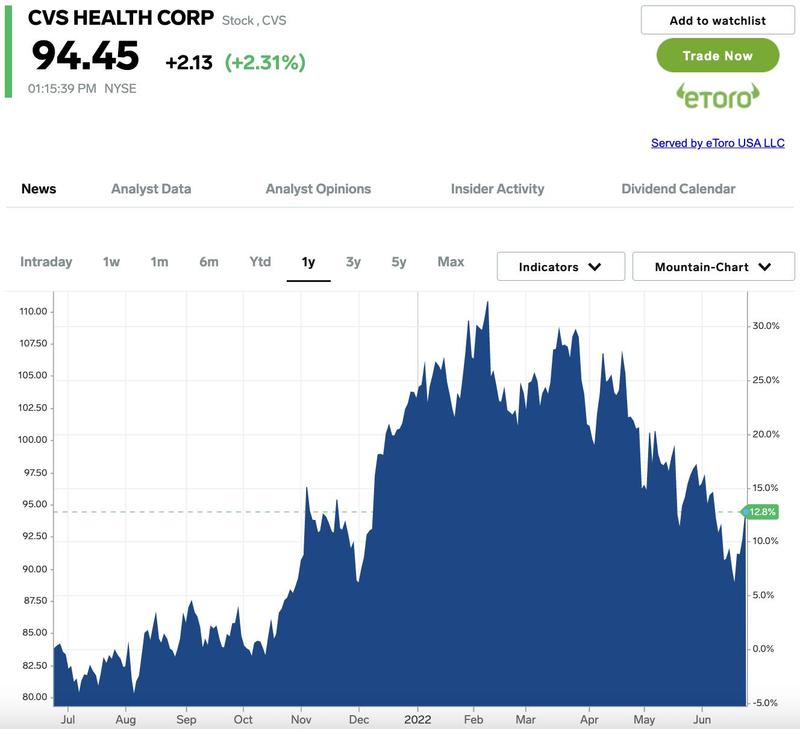This screenshot has width=800, height=729.
Task: Follow the Served by eToro USA LLC link
Action: point(717,143)
